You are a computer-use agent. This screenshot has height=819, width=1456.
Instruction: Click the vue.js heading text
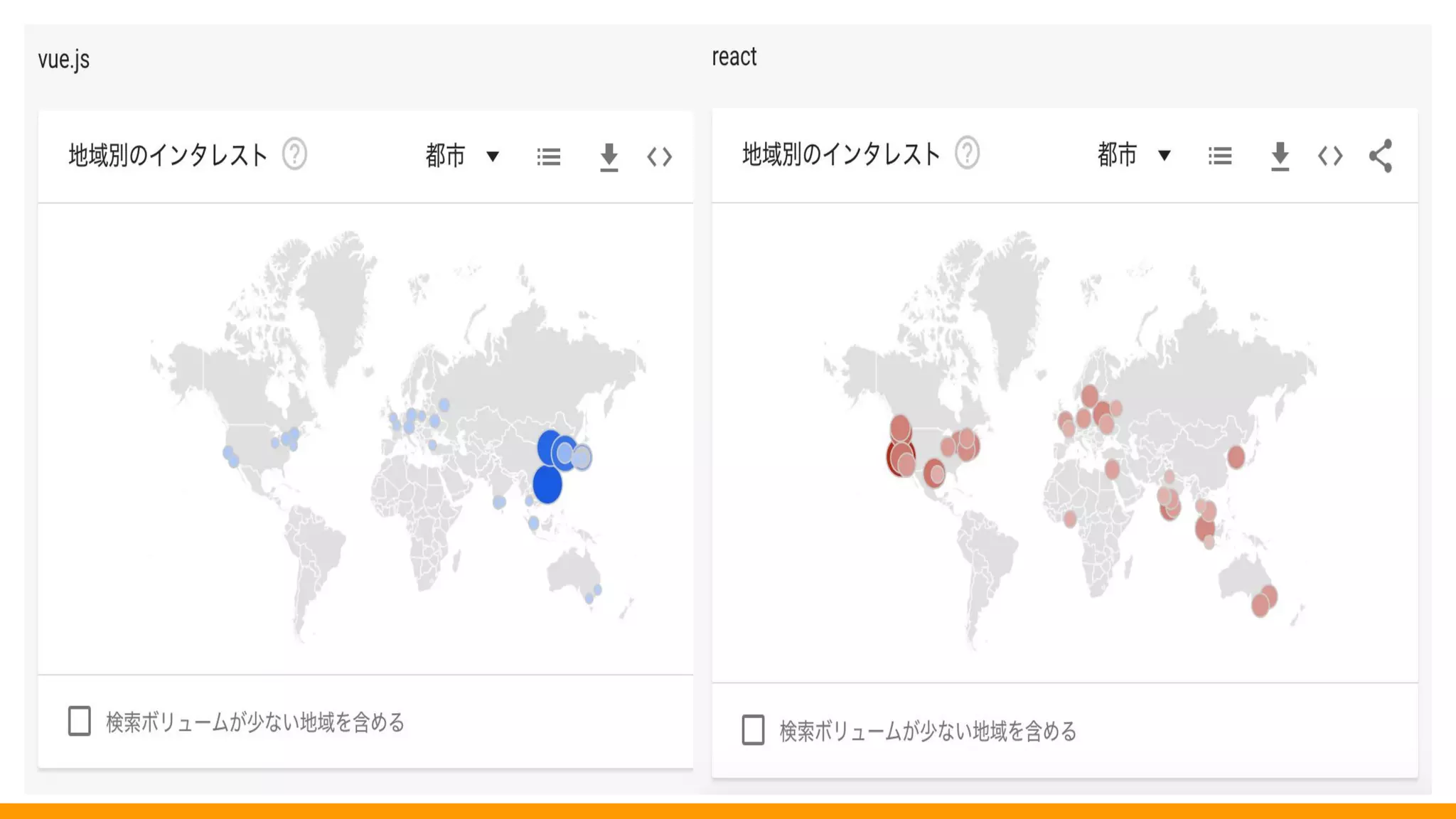coord(64,59)
